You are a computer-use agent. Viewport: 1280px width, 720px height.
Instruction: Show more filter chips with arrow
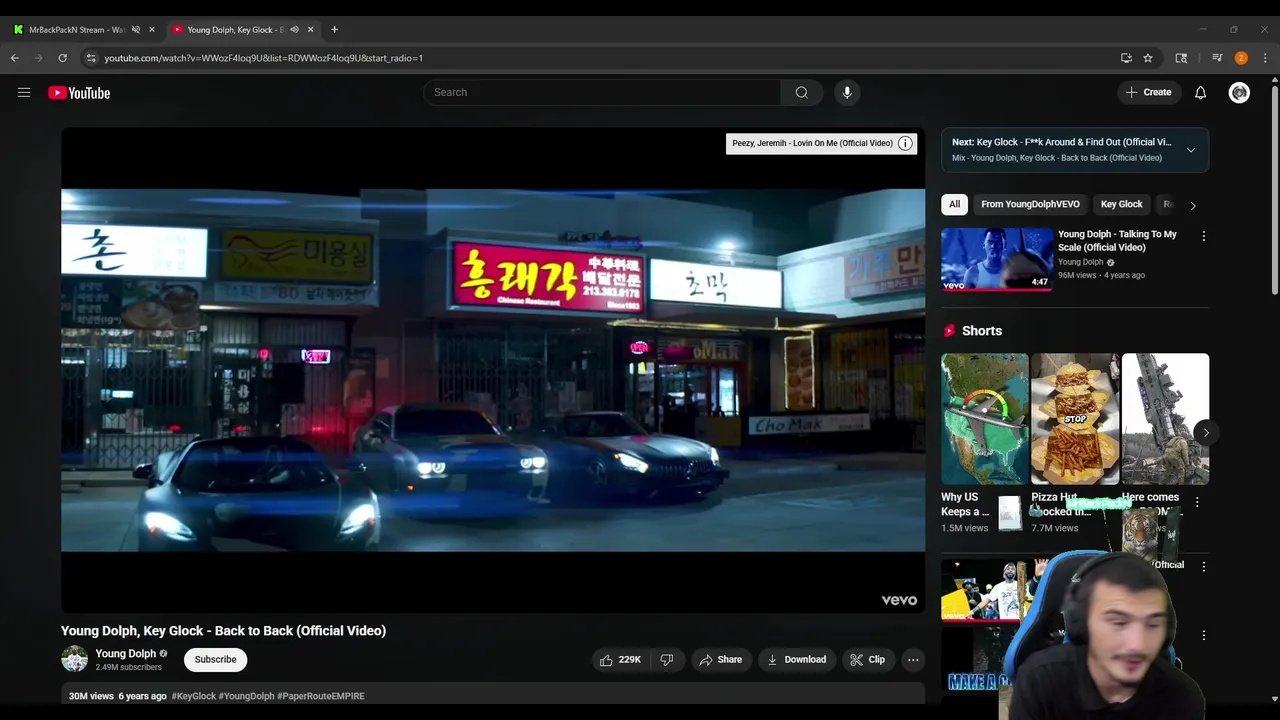1192,205
